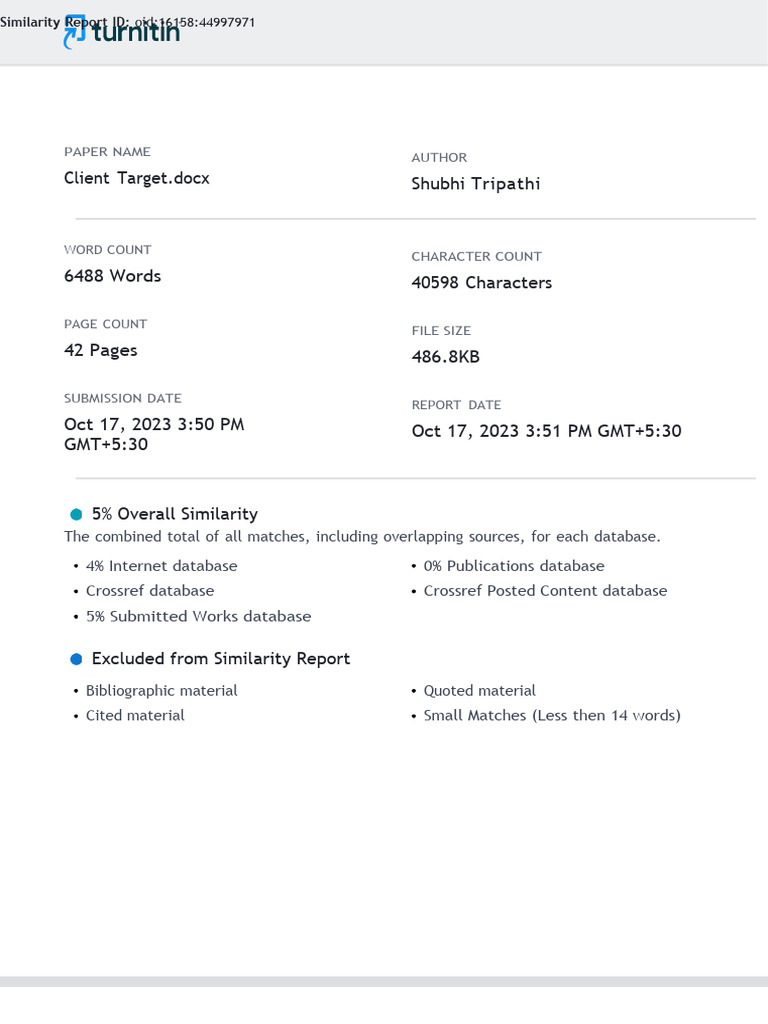Click Small Matches (Less then 14 words)

552,716
